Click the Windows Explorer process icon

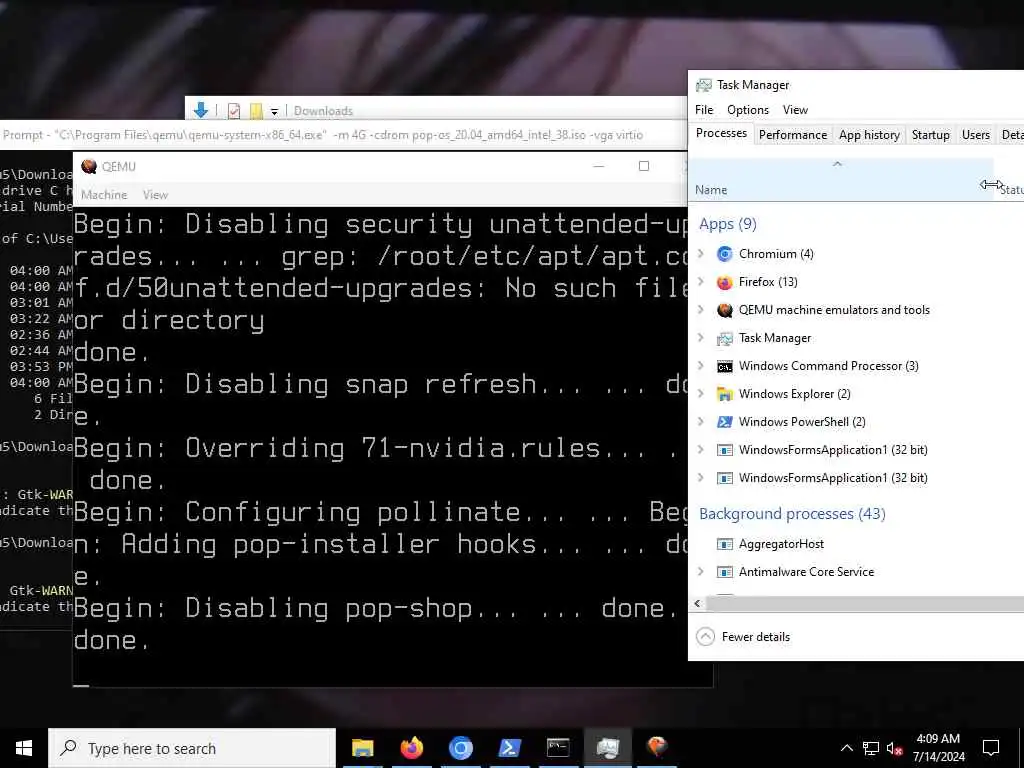pyautogui.click(x=724, y=394)
